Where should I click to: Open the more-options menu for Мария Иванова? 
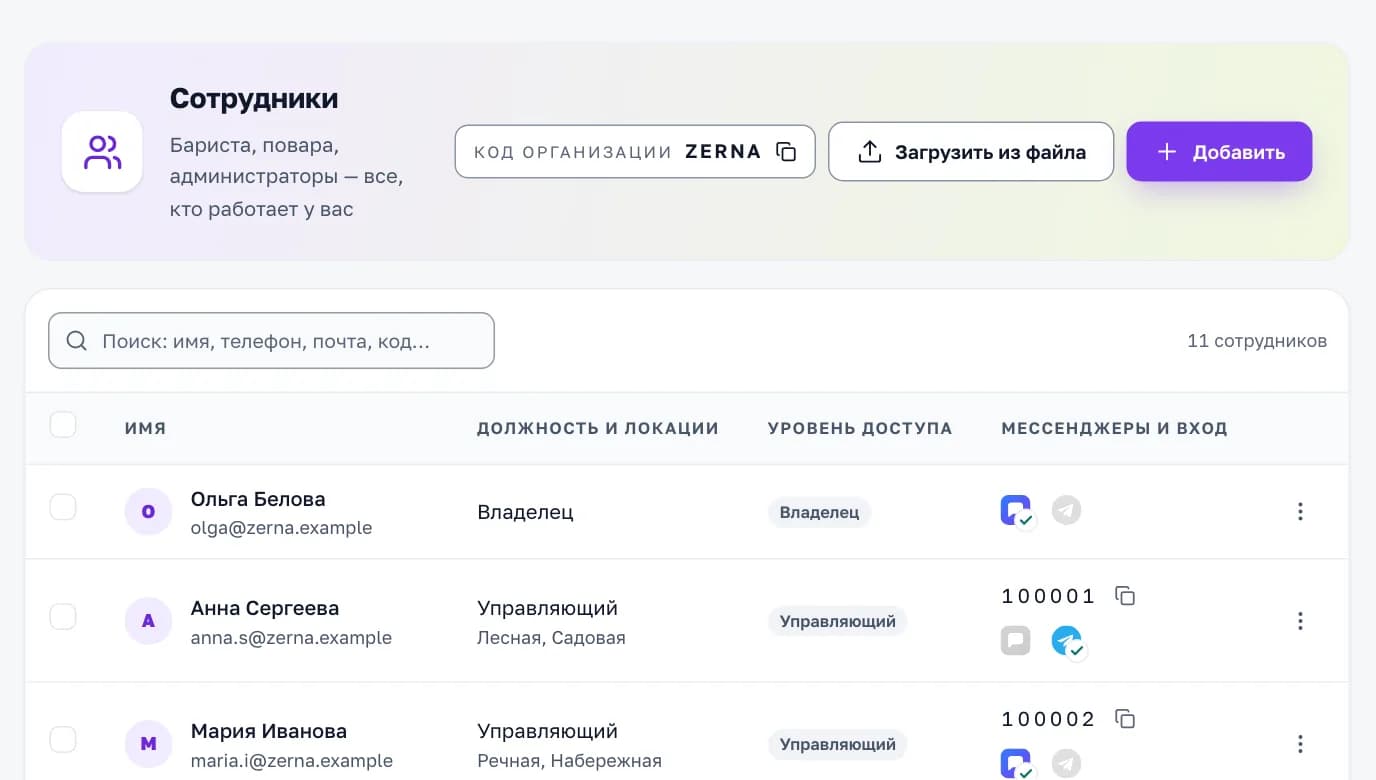pos(1300,744)
